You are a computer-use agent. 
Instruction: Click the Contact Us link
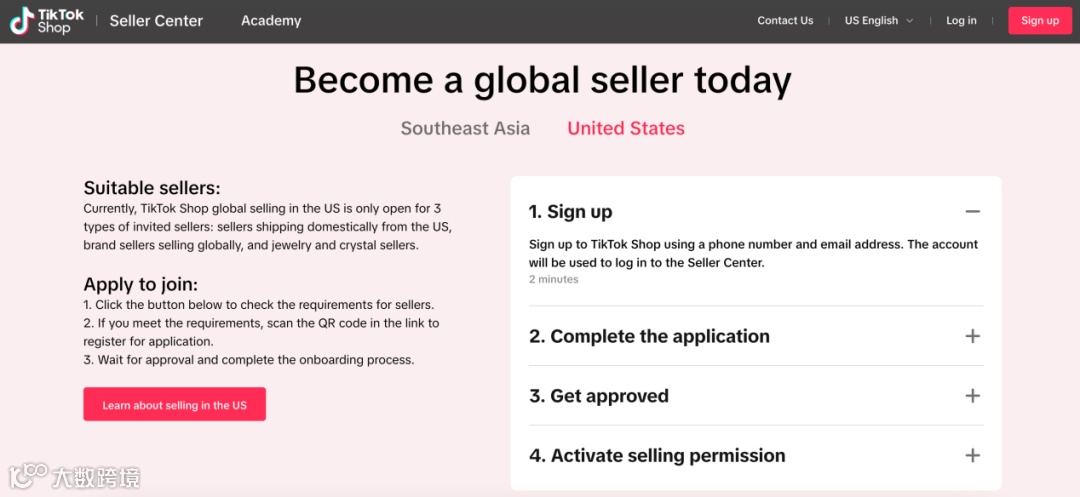785,21
